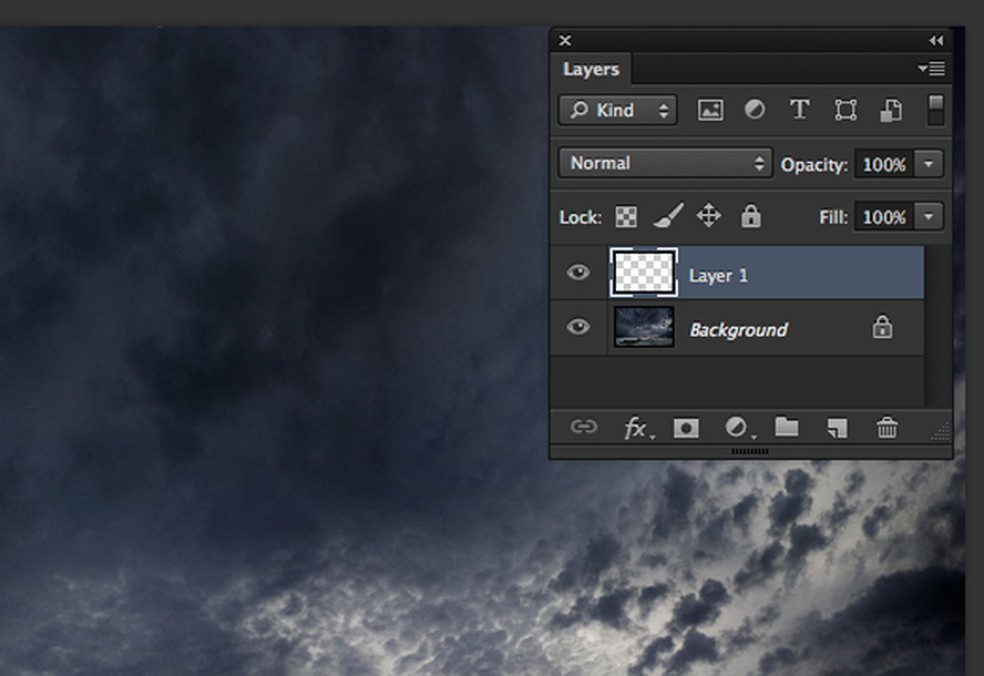Viewport: 984px width, 676px height.
Task: Select the Layers panel tab
Action: pyautogui.click(x=591, y=69)
